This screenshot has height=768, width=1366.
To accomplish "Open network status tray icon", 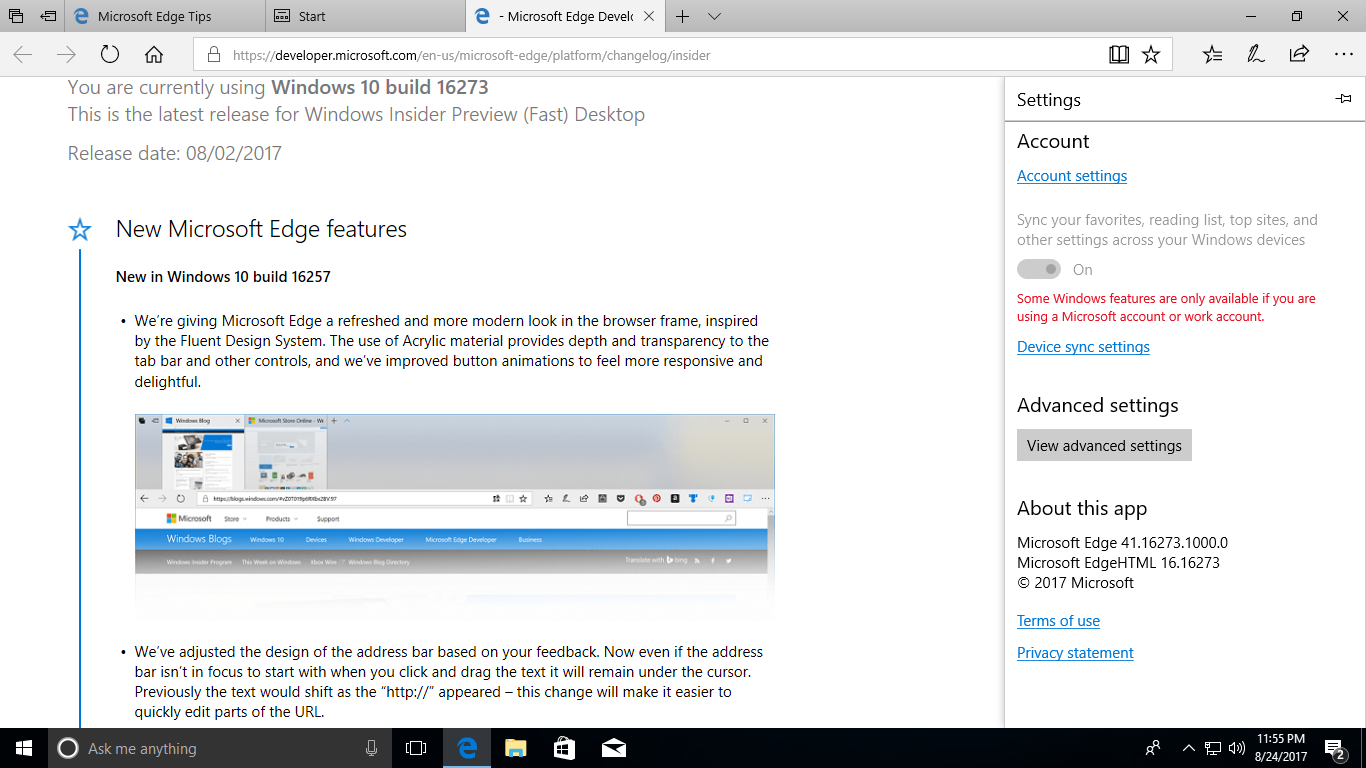I will (1213, 748).
